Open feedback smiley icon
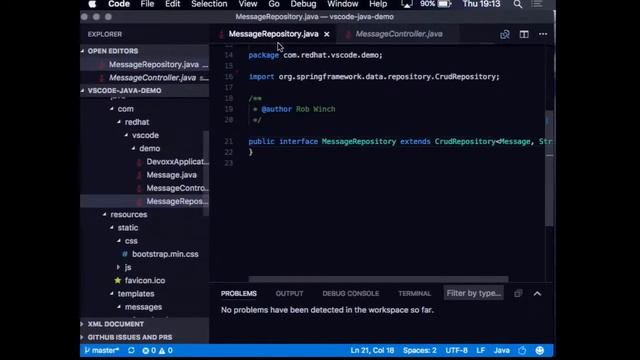The height and width of the screenshot is (360, 640). click(540, 350)
